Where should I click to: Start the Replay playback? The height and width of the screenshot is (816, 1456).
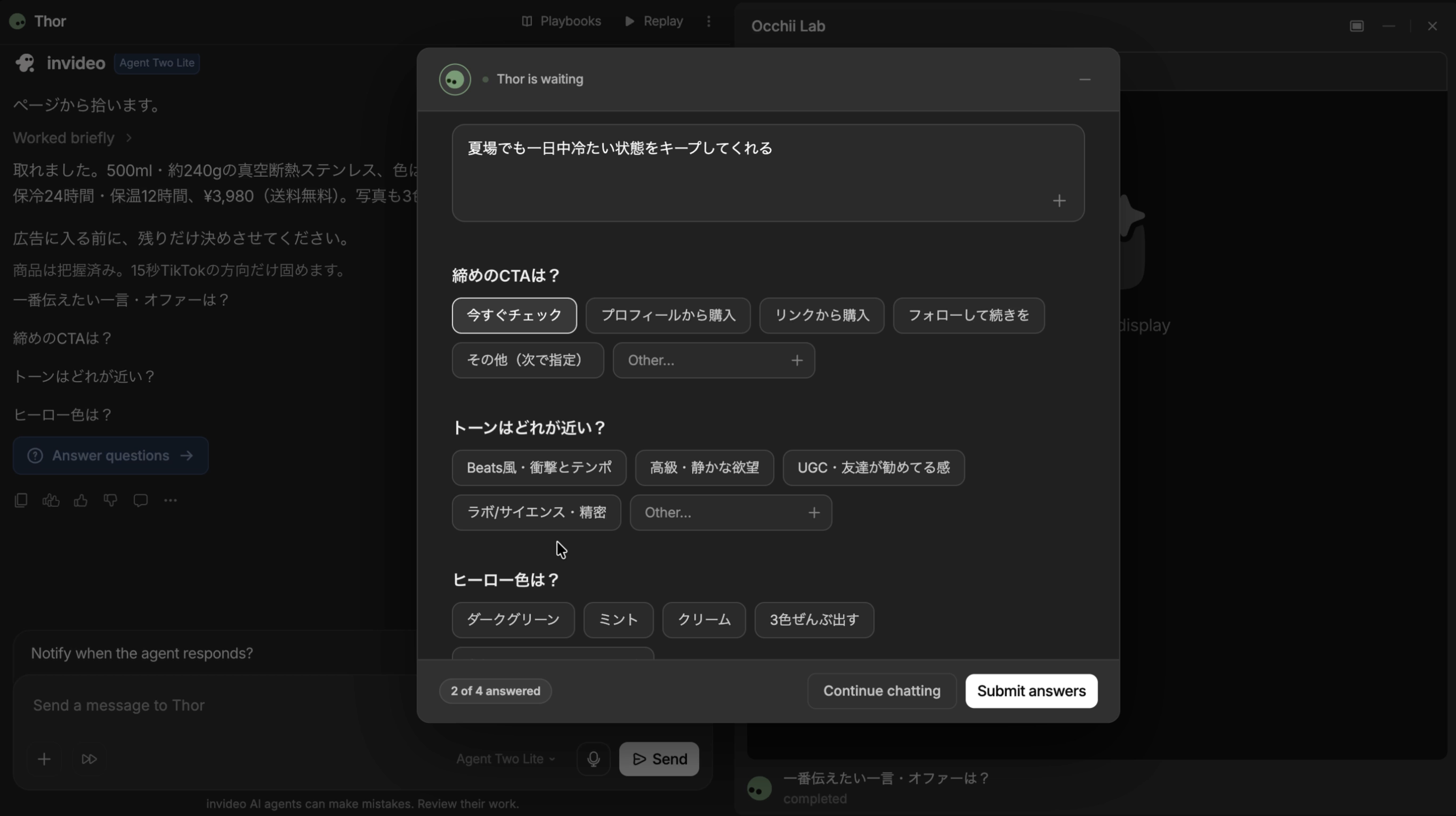point(653,21)
